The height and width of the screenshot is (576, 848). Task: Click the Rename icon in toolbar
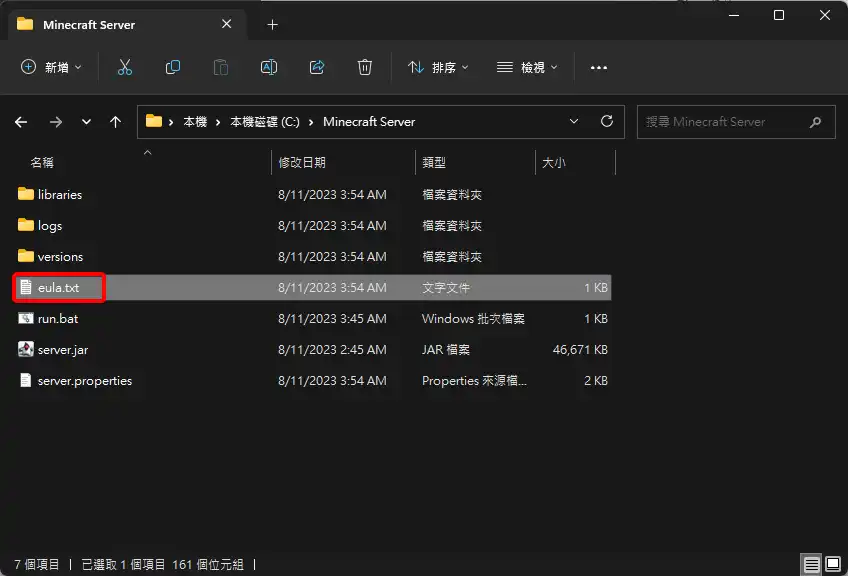tap(269, 67)
